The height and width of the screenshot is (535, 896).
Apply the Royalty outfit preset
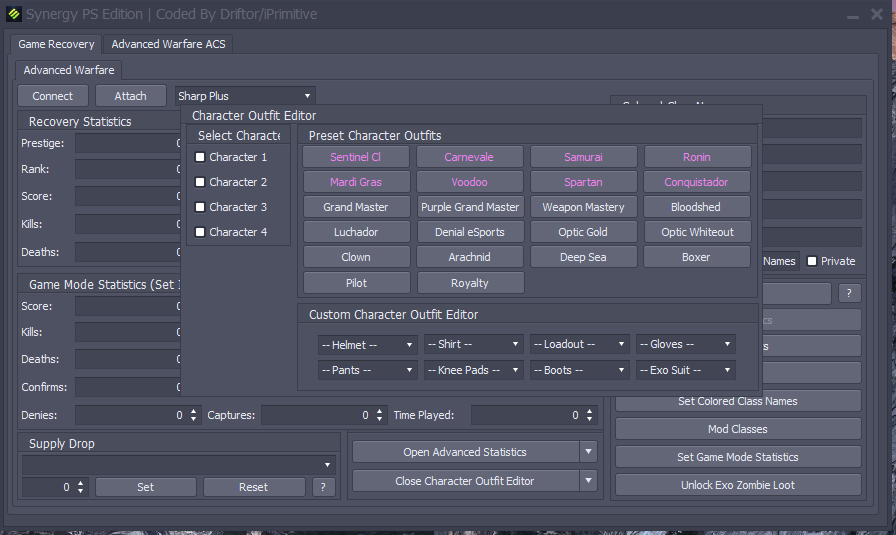pyautogui.click(x=470, y=283)
